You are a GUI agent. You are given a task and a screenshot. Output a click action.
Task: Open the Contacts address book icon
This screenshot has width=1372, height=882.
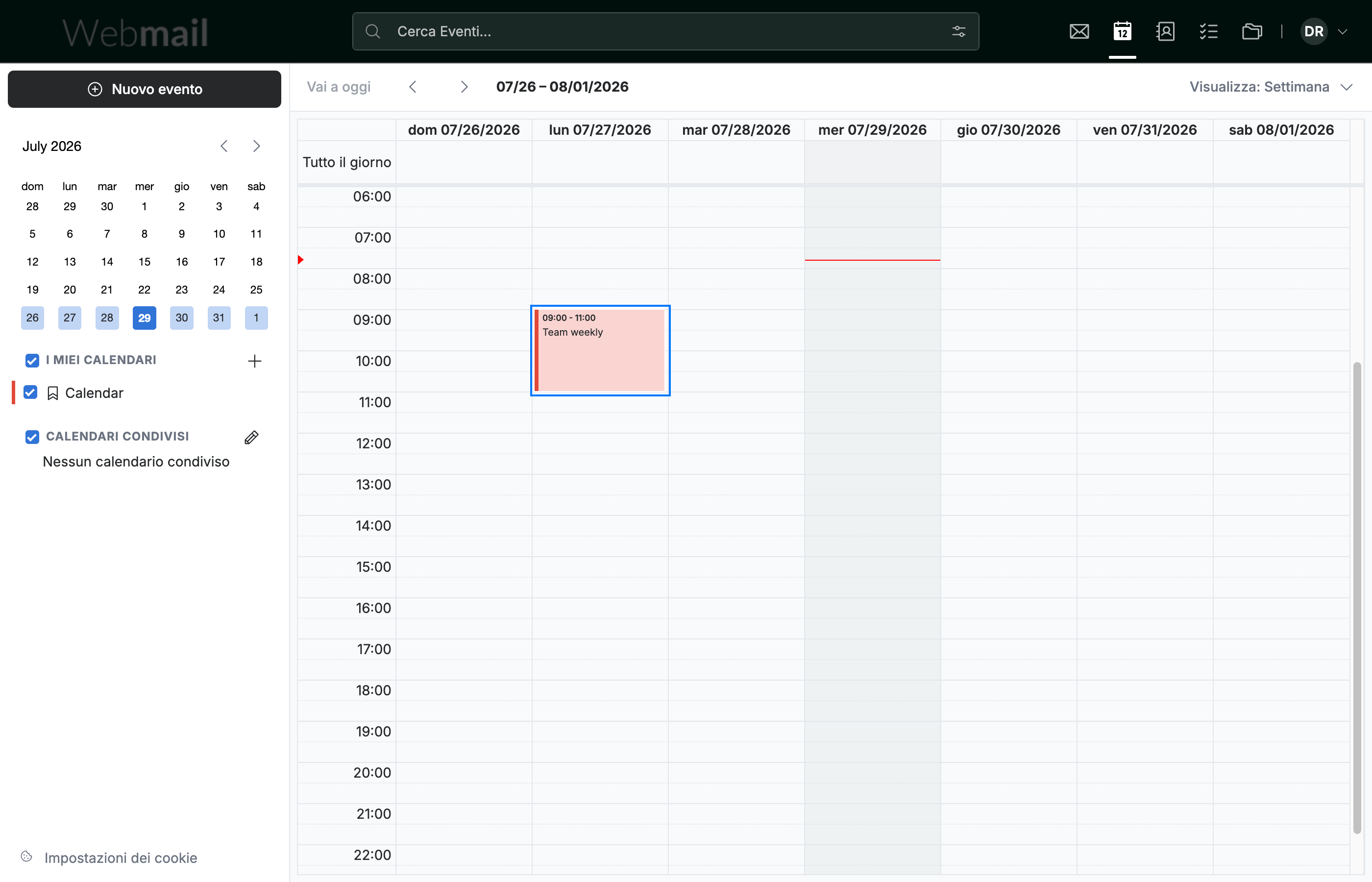point(1165,31)
